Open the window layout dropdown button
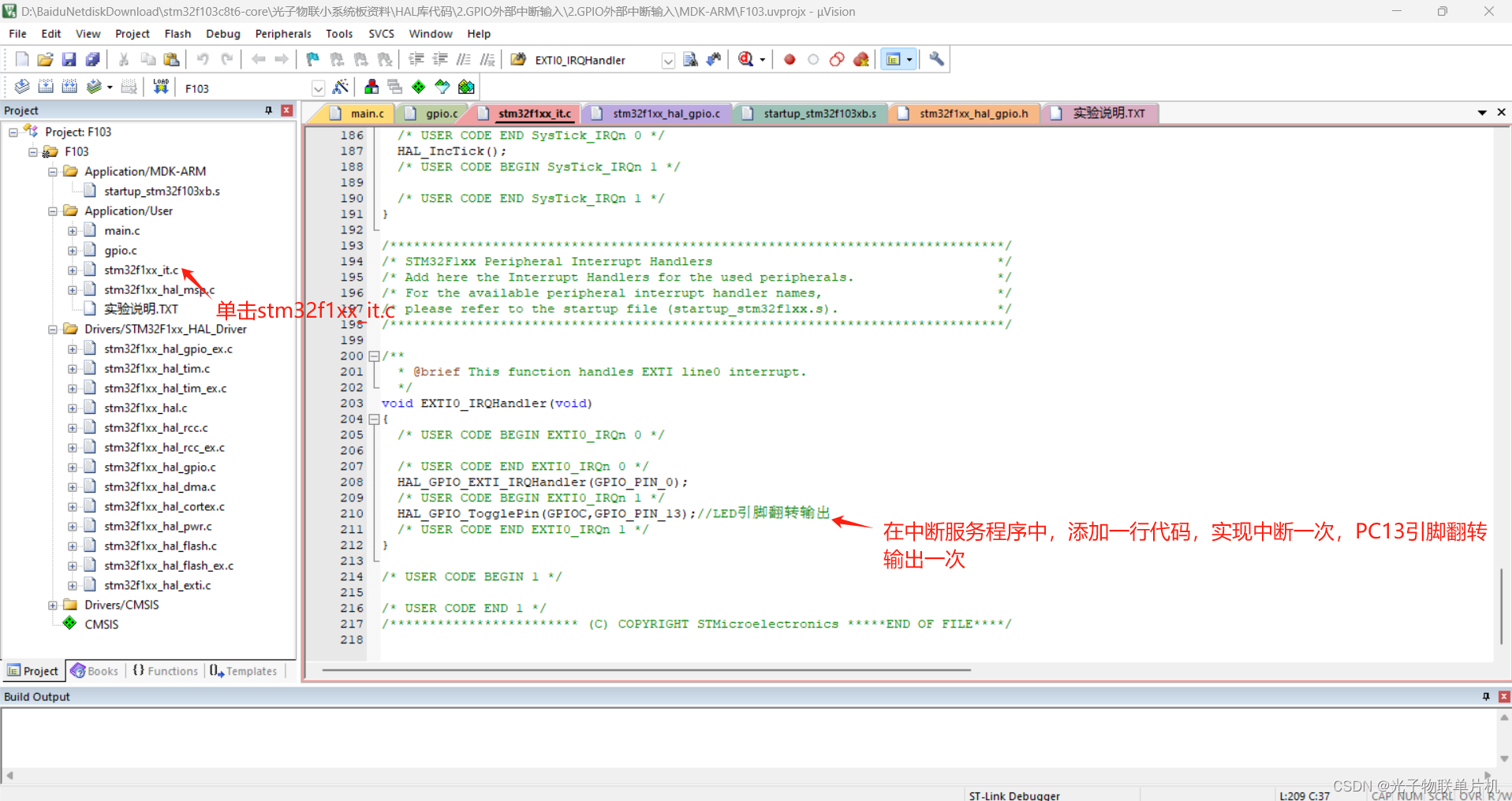1512x801 pixels. click(x=909, y=59)
